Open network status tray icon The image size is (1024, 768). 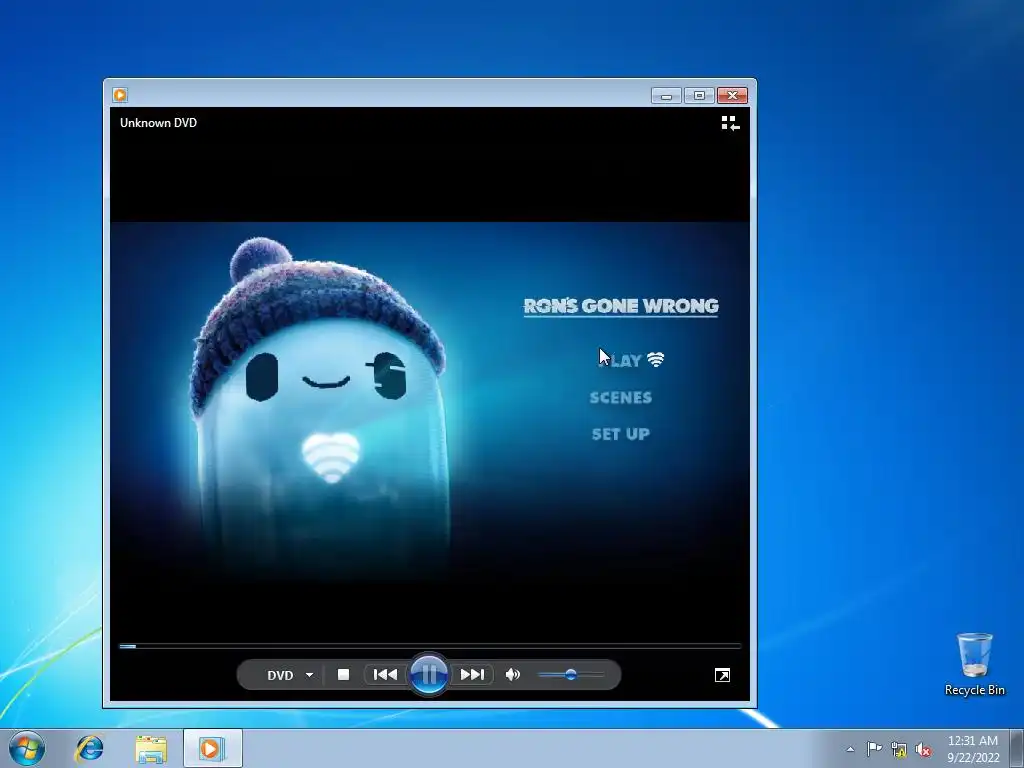[899, 750]
